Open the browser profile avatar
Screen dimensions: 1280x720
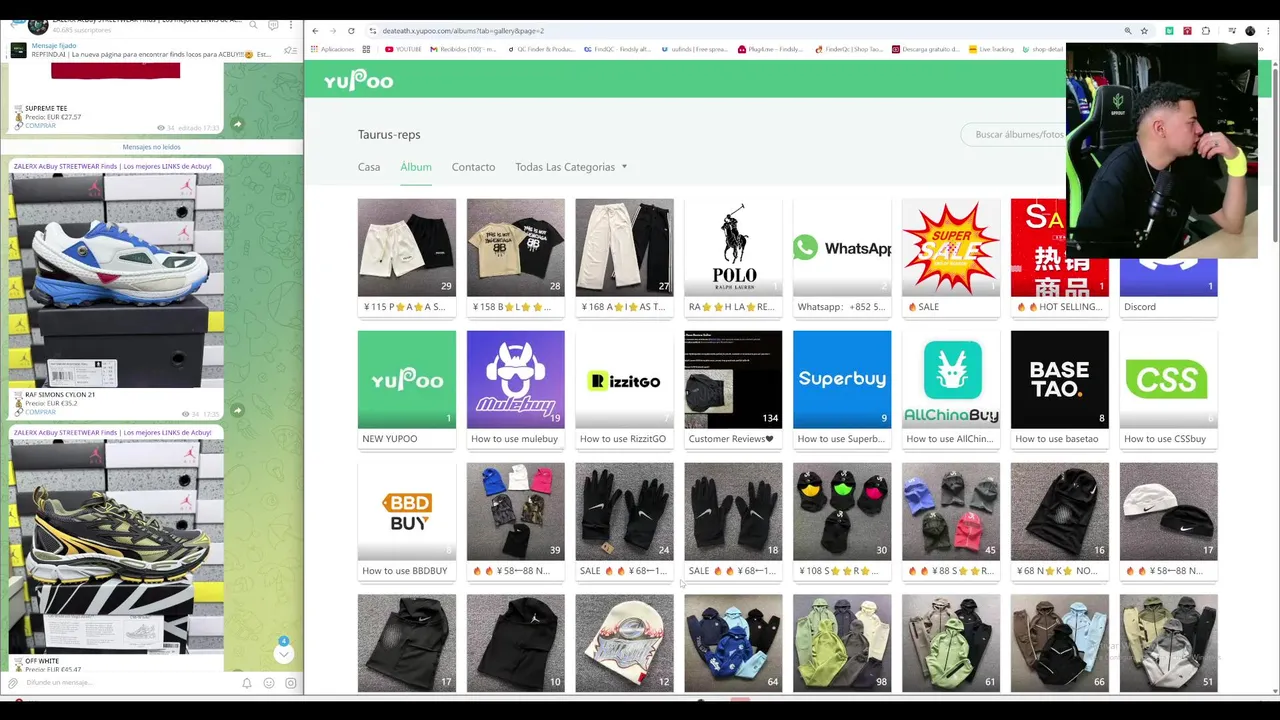[1250, 31]
